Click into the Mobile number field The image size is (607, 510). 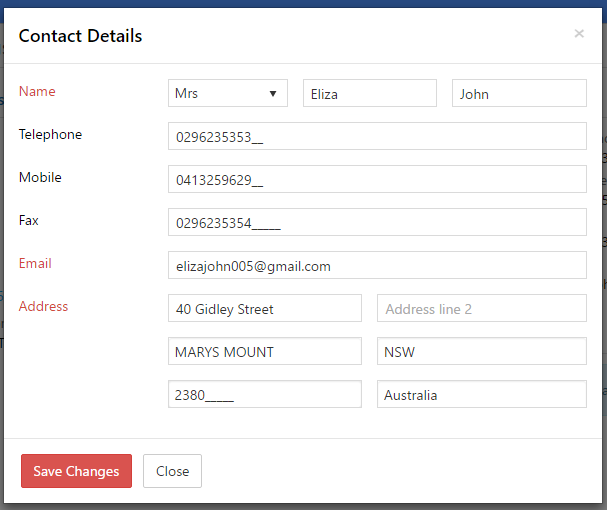(x=377, y=179)
